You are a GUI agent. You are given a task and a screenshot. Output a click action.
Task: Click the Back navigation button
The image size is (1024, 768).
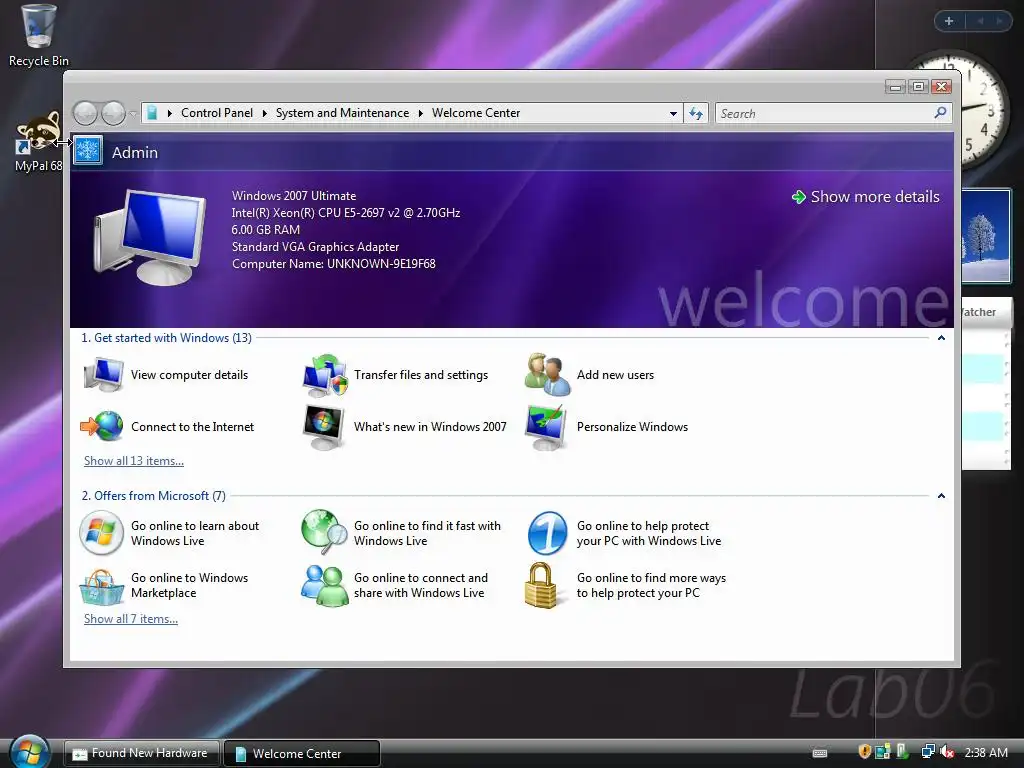tap(85, 113)
